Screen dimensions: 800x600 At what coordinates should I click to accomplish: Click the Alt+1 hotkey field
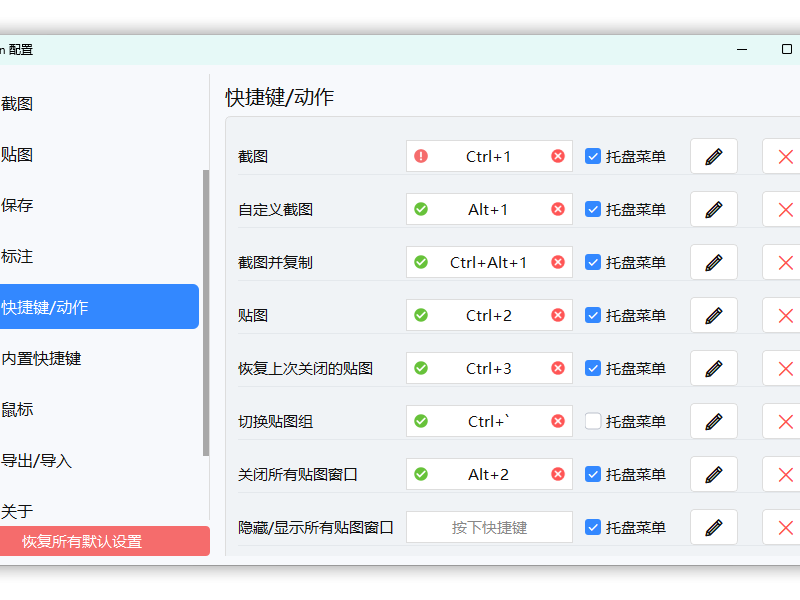[489, 209]
